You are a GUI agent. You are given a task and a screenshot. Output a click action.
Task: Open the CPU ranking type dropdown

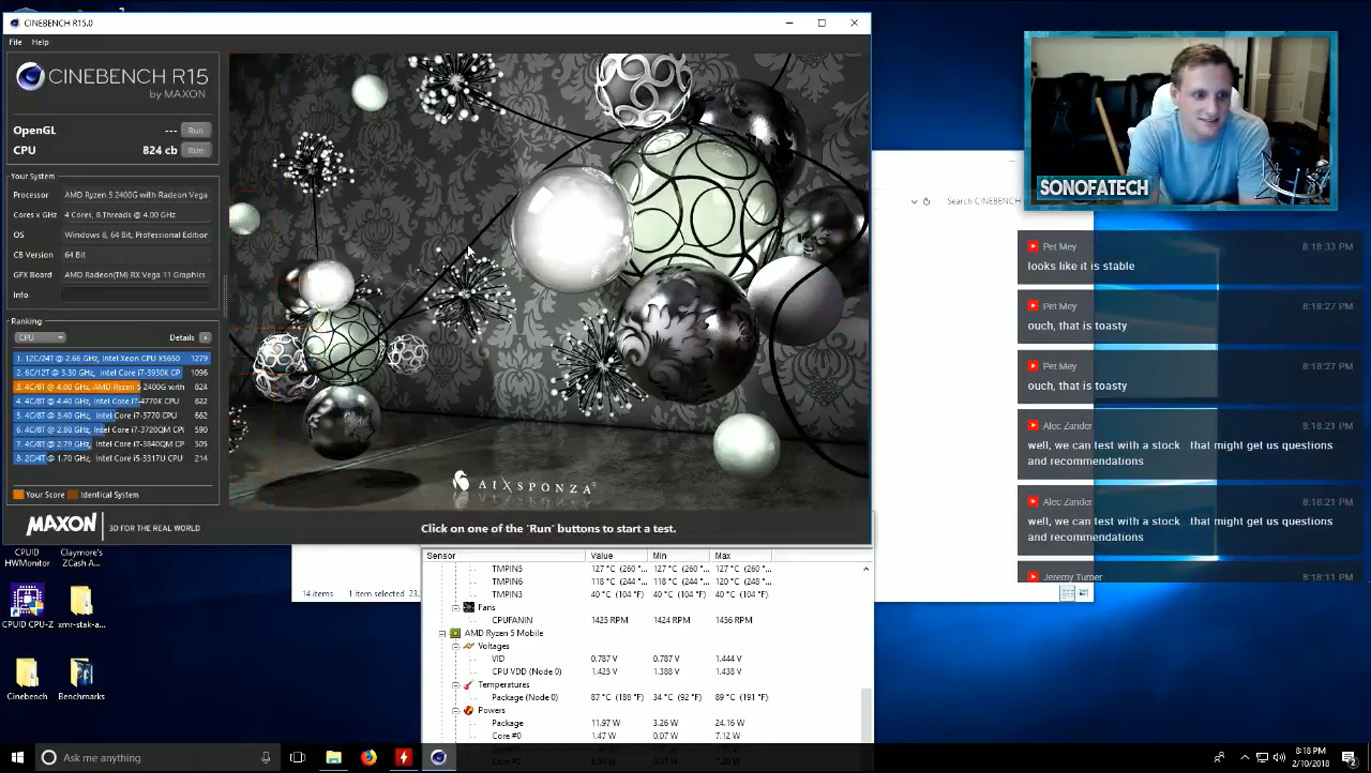[x=40, y=338]
